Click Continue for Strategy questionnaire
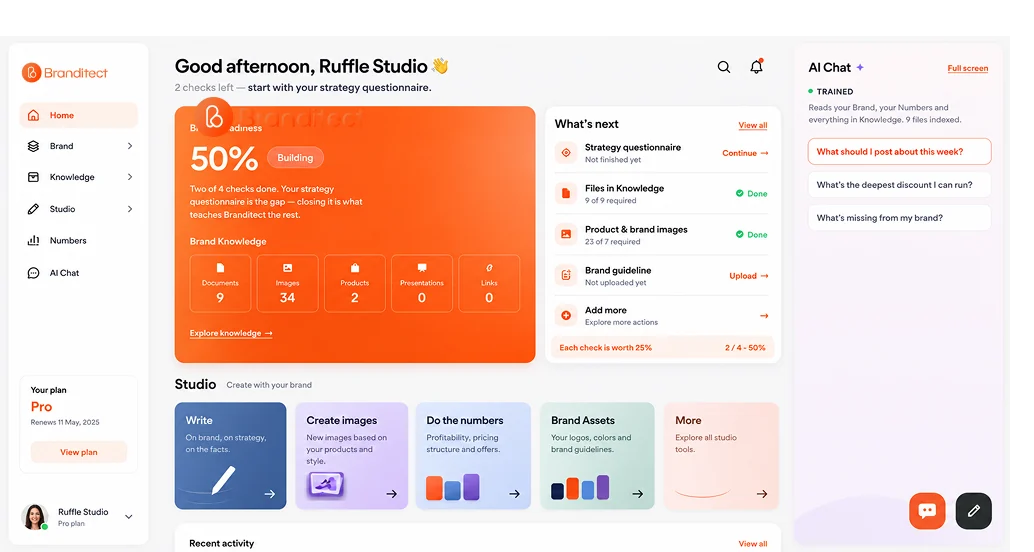The image size is (1034, 552). (745, 153)
